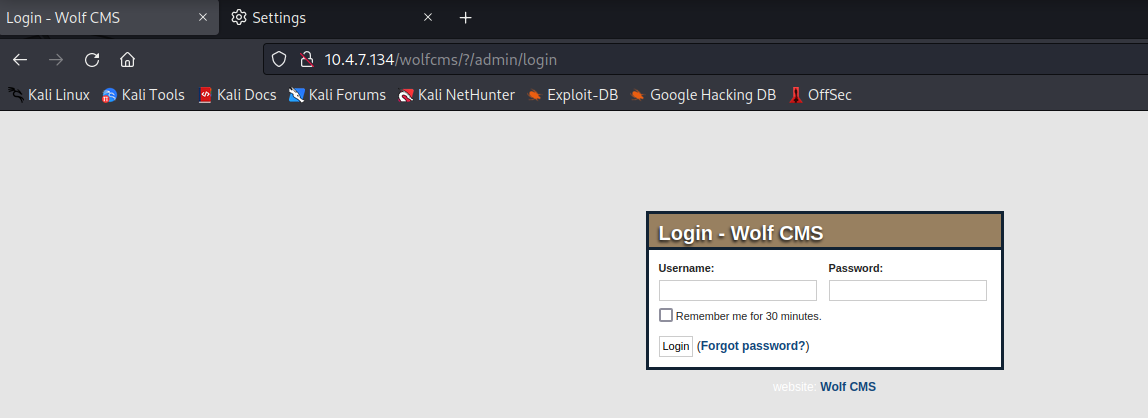Open Kali Linux bookmark
This screenshot has width=1148, height=418.
click(x=49, y=94)
